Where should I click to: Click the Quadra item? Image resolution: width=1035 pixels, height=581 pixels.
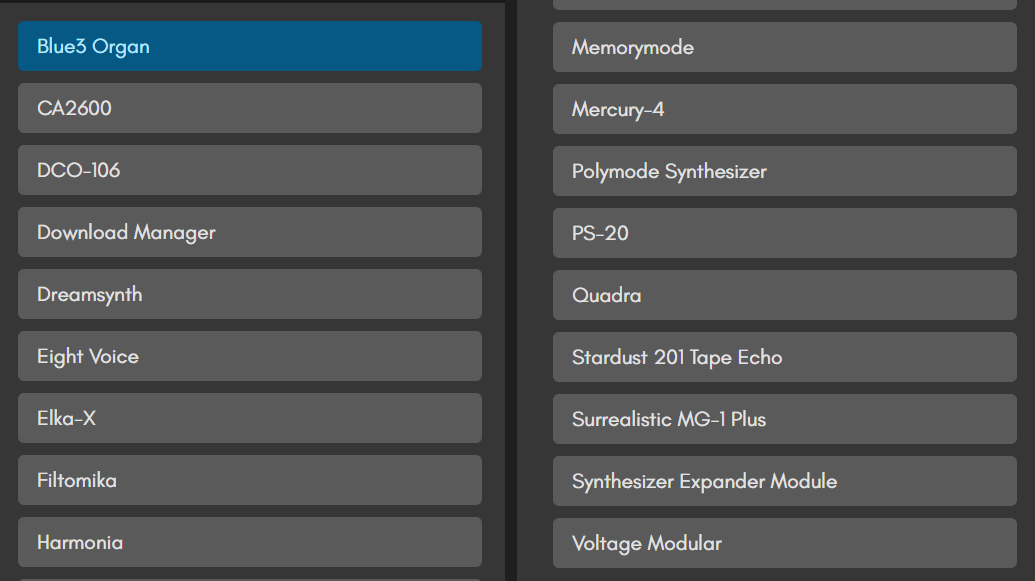(784, 295)
